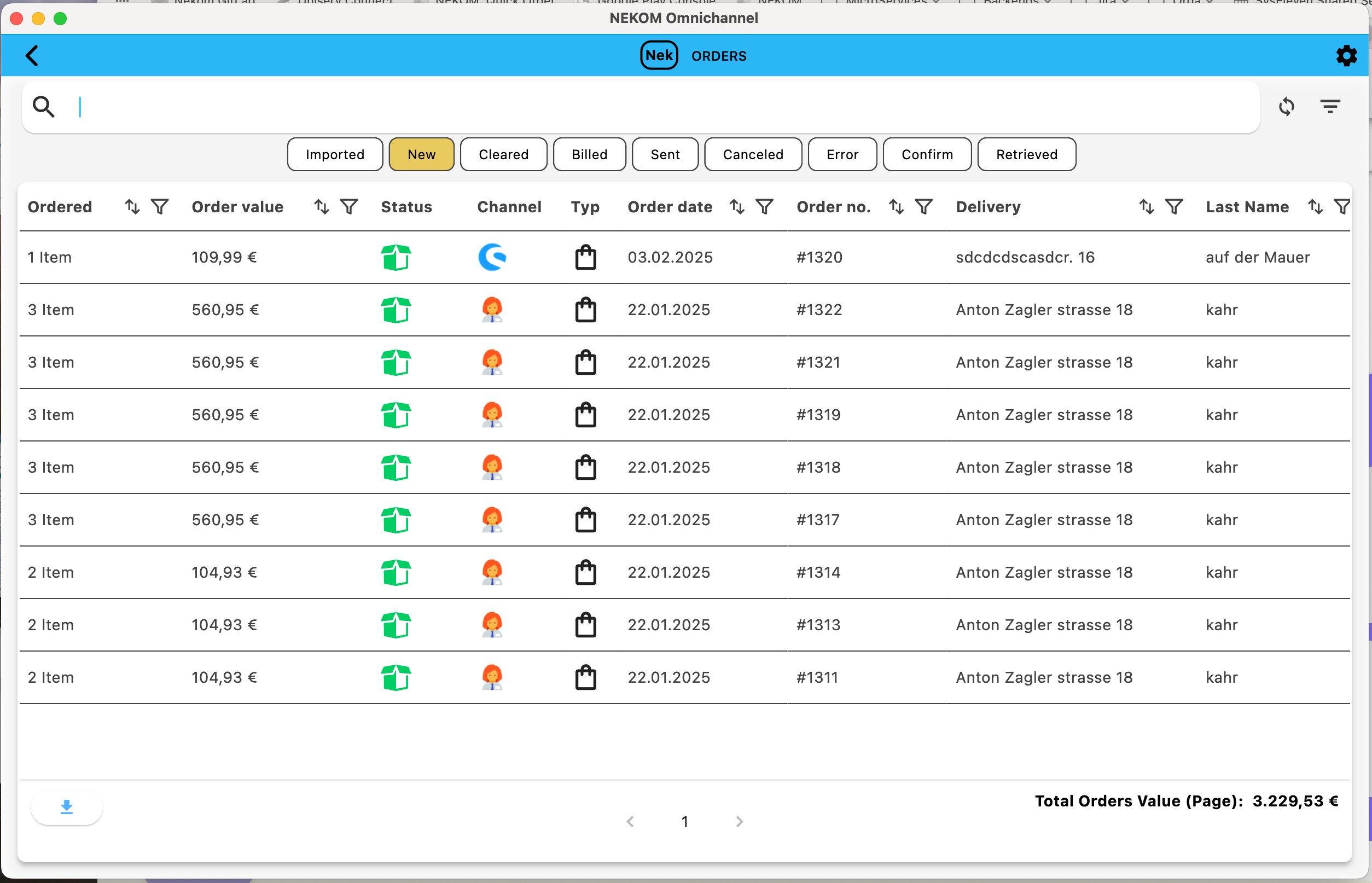The image size is (1372, 883).
Task: Toggle the New status filter chip
Action: pos(421,154)
